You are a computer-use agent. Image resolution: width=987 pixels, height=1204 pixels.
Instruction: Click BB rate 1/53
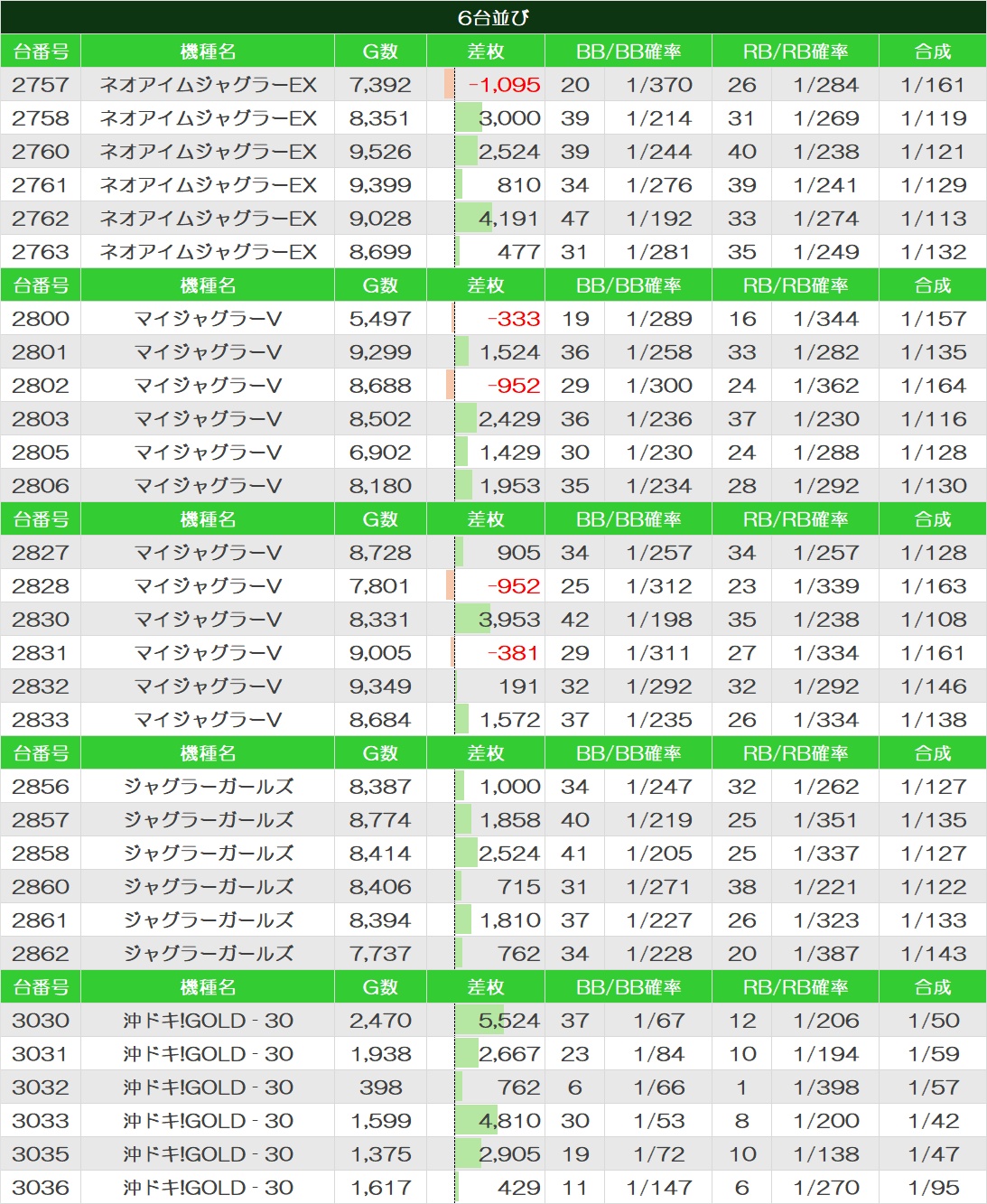click(x=659, y=1121)
